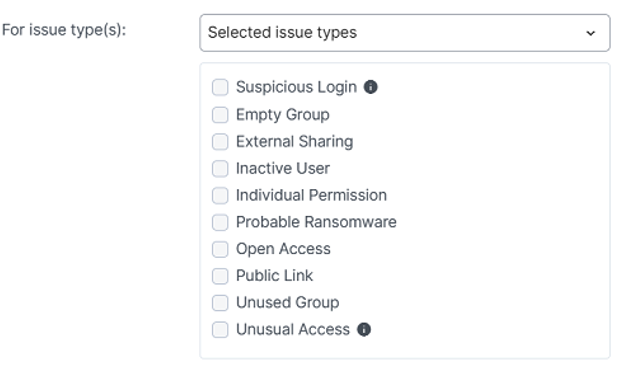Select the Inactive User checkbox
Image resolution: width=628 pixels, height=369 pixels.
(220, 169)
